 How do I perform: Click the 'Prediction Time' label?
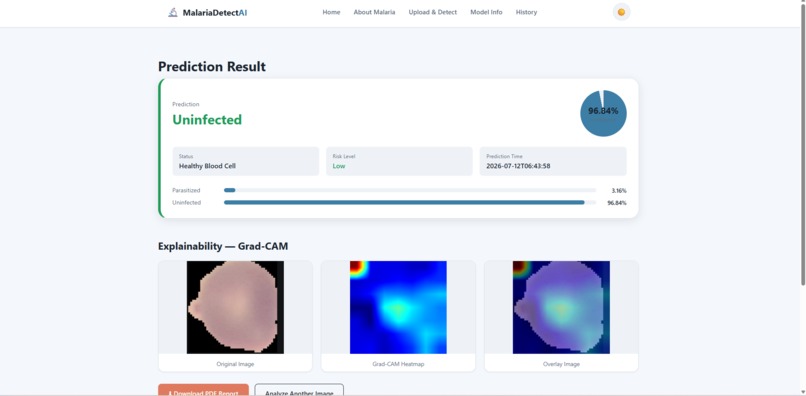[x=504, y=156]
